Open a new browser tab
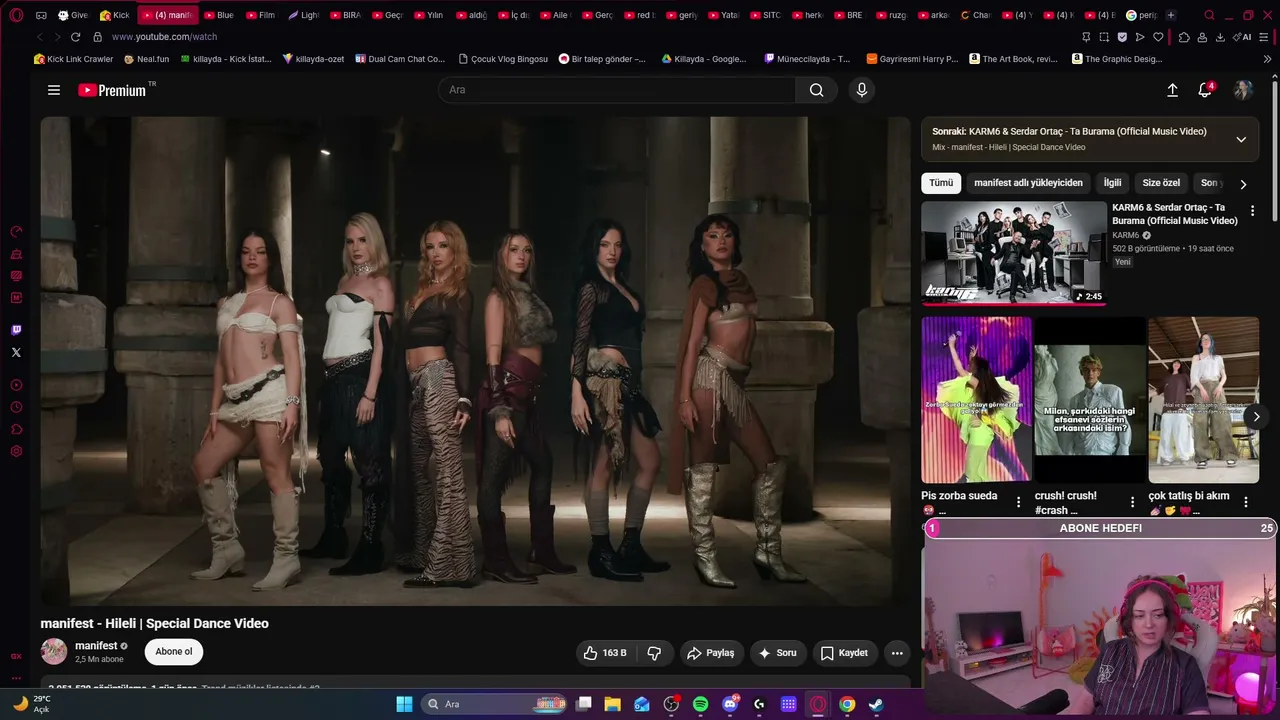The image size is (1280, 720). coord(1171,15)
